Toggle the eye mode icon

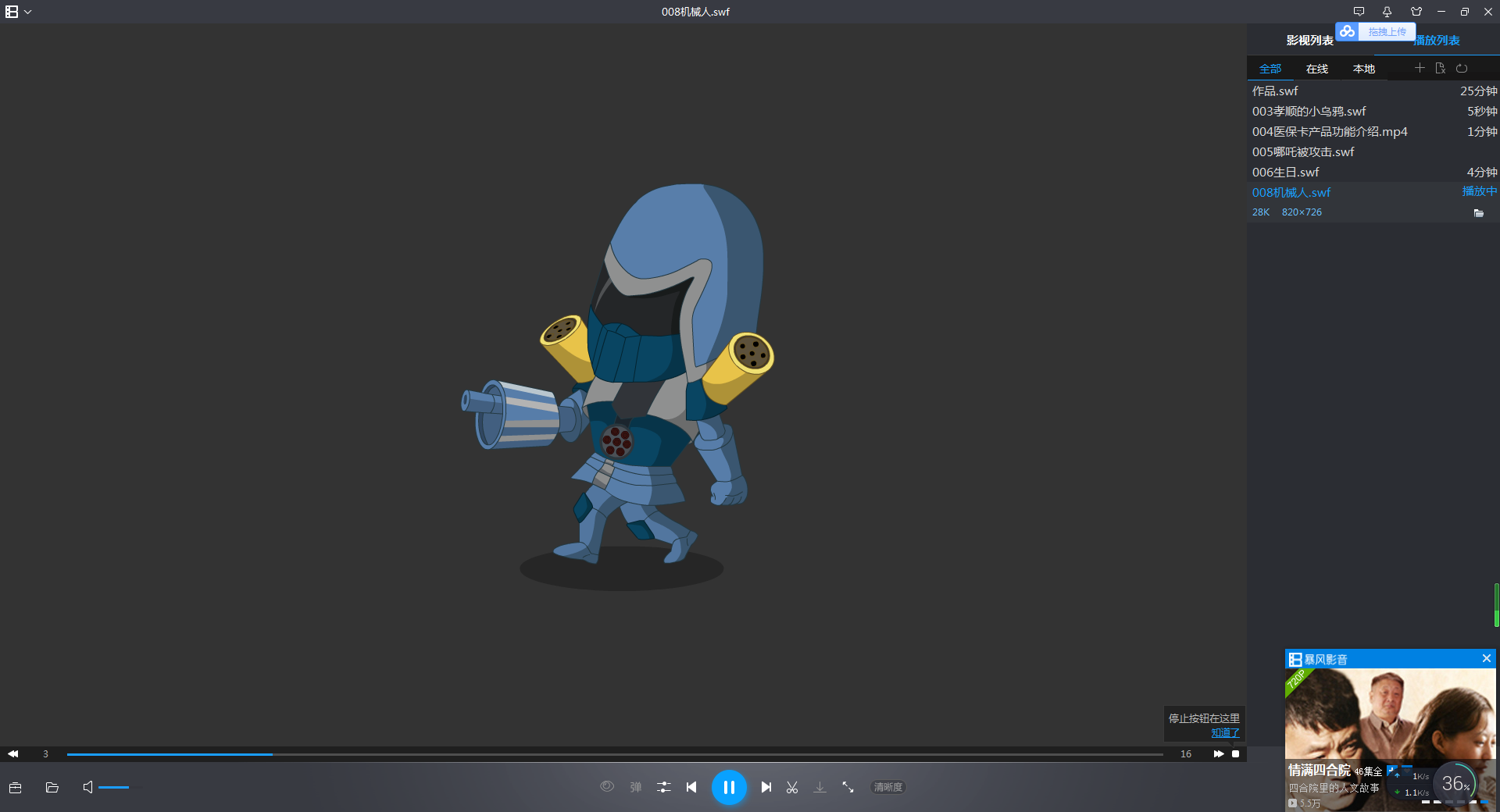[607, 786]
